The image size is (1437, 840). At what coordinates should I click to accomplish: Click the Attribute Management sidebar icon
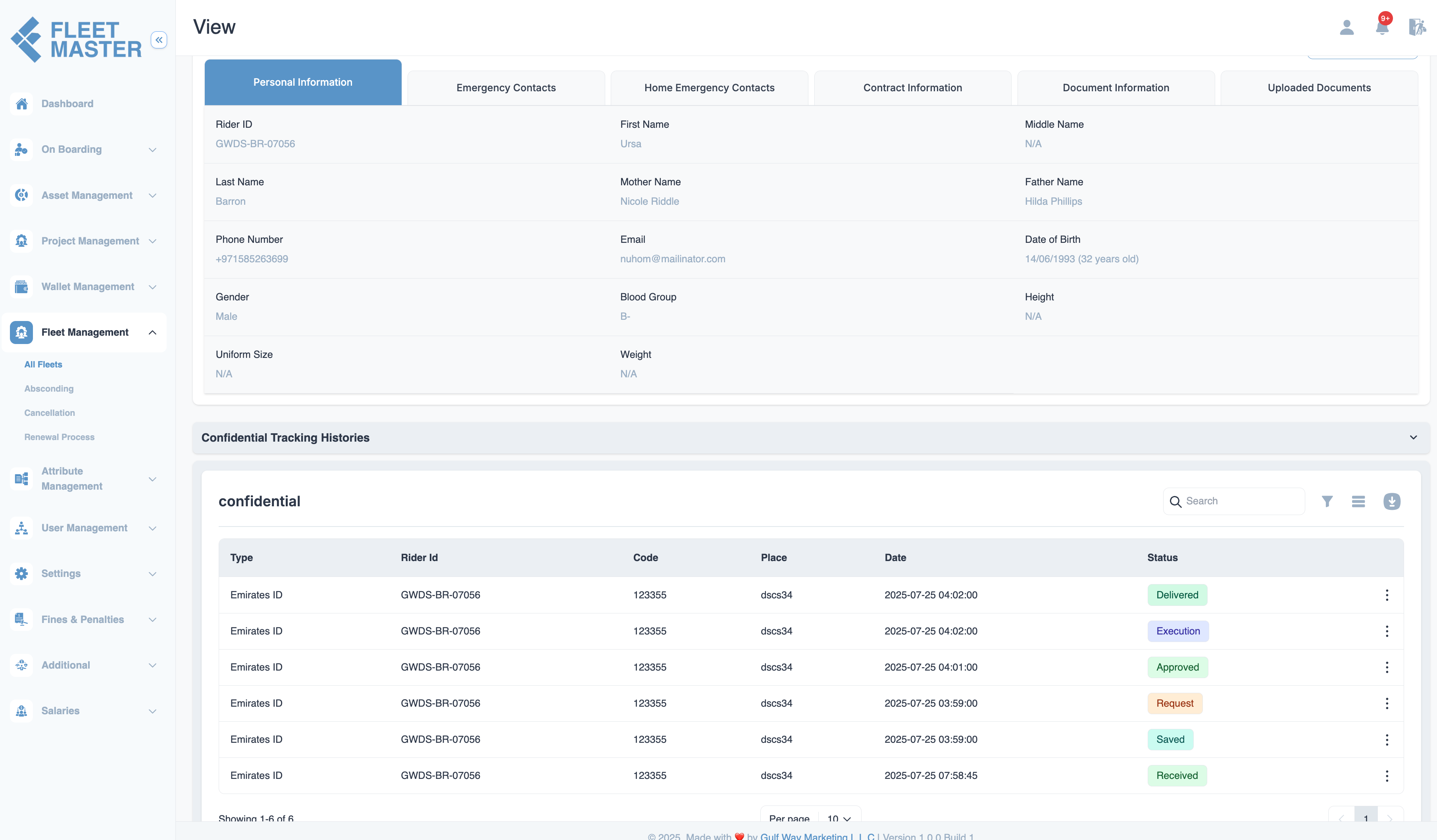21,479
